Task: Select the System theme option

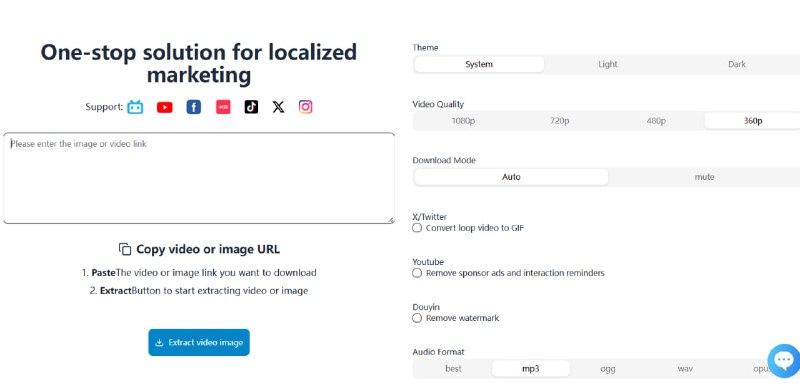Action: pyautogui.click(x=479, y=64)
